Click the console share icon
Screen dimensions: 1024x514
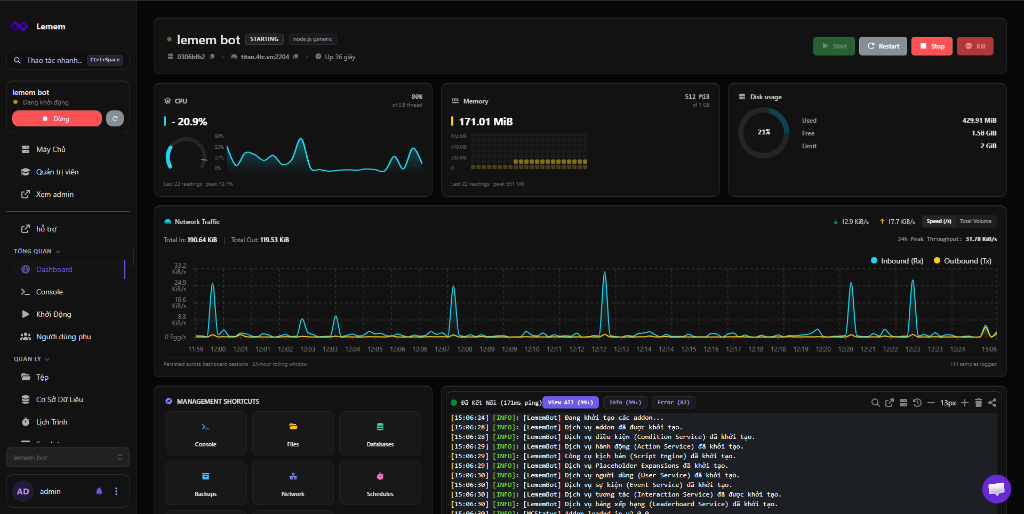pos(992,403)
